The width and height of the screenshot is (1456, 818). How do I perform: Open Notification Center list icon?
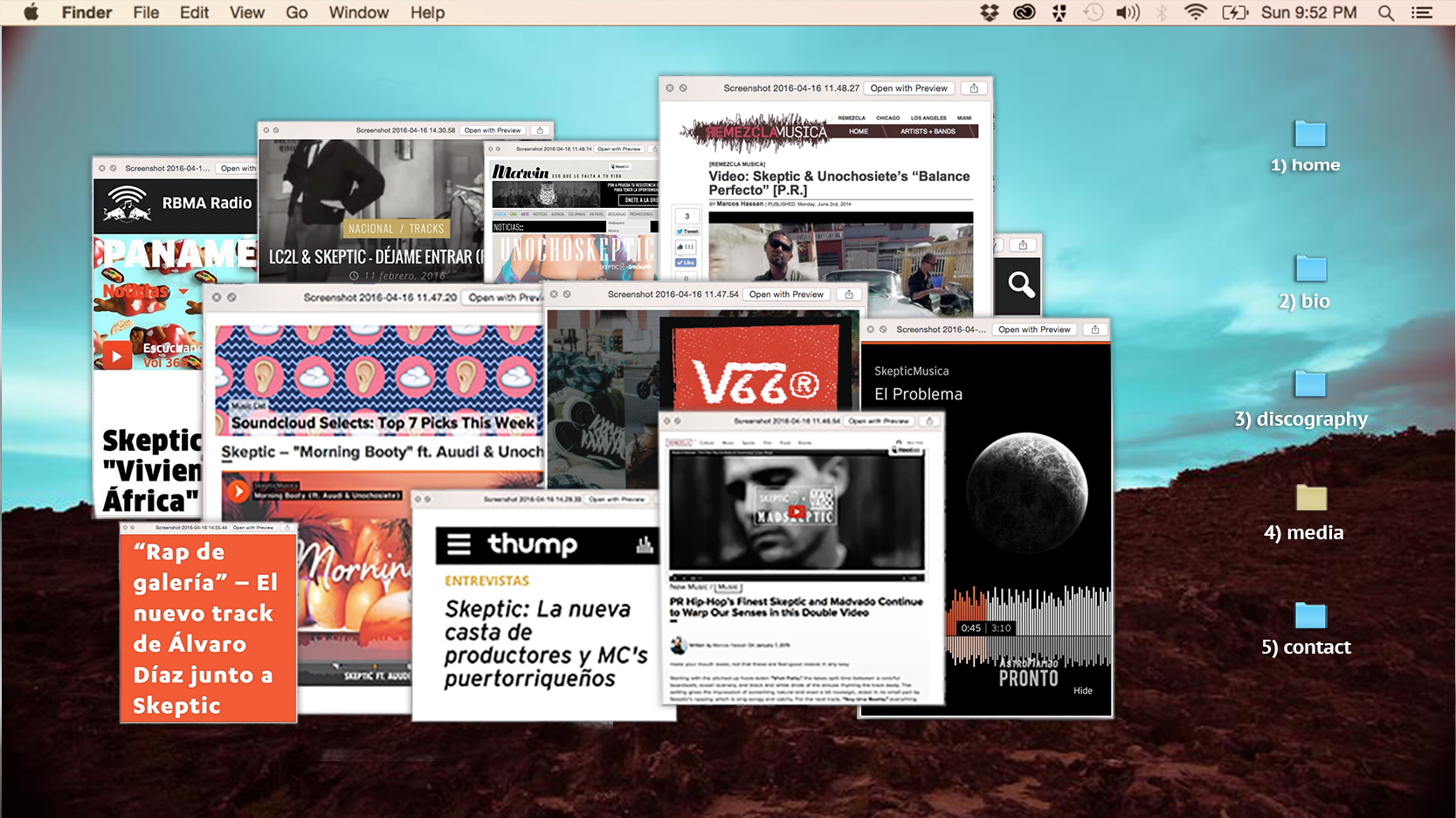[1422, 12]
